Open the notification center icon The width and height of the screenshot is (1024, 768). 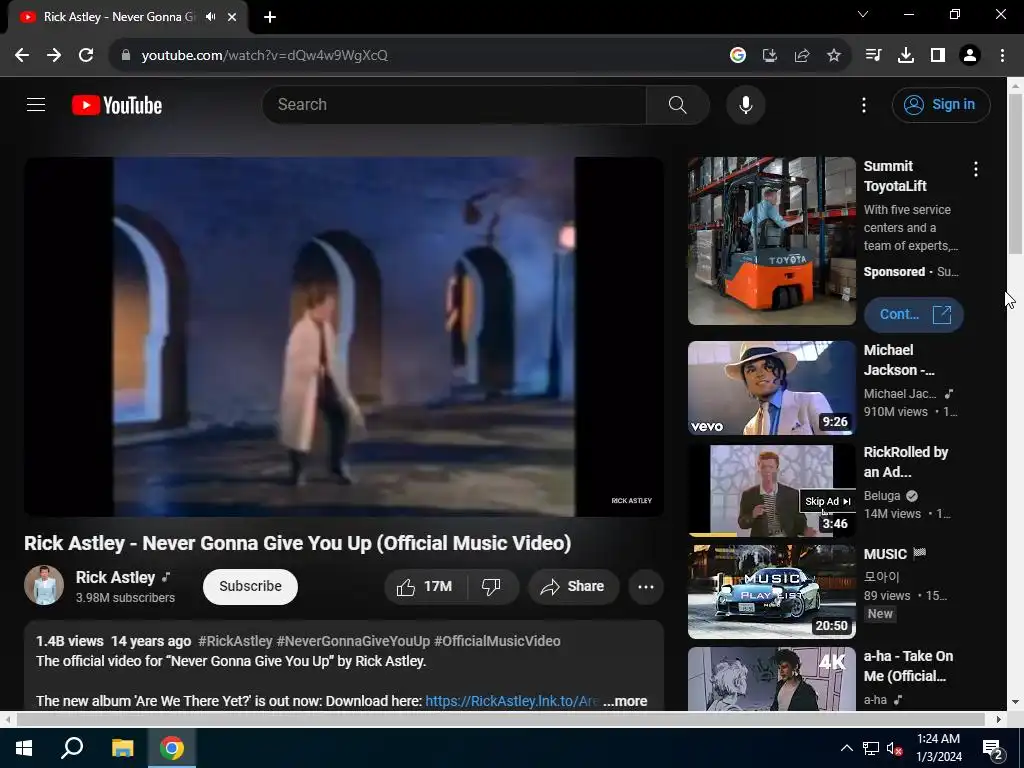993,749
